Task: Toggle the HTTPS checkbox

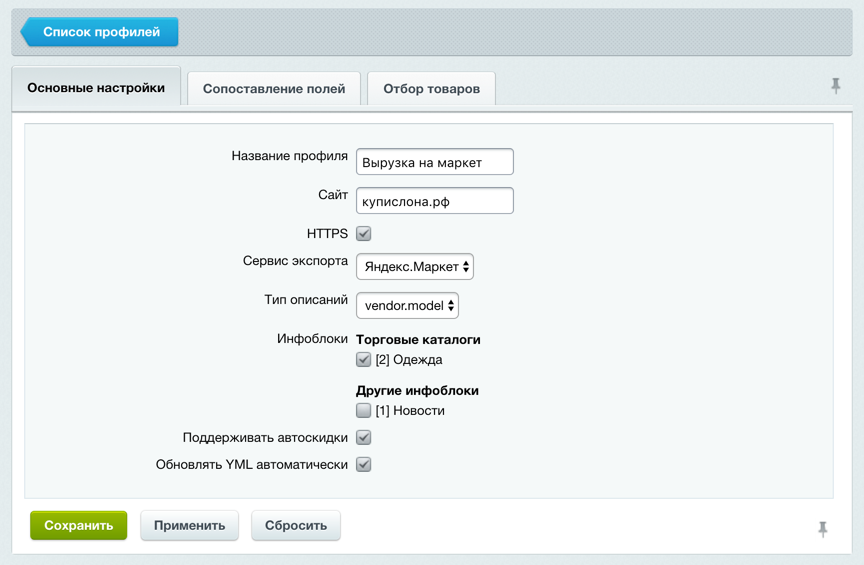Action: (x=364, y=234)
